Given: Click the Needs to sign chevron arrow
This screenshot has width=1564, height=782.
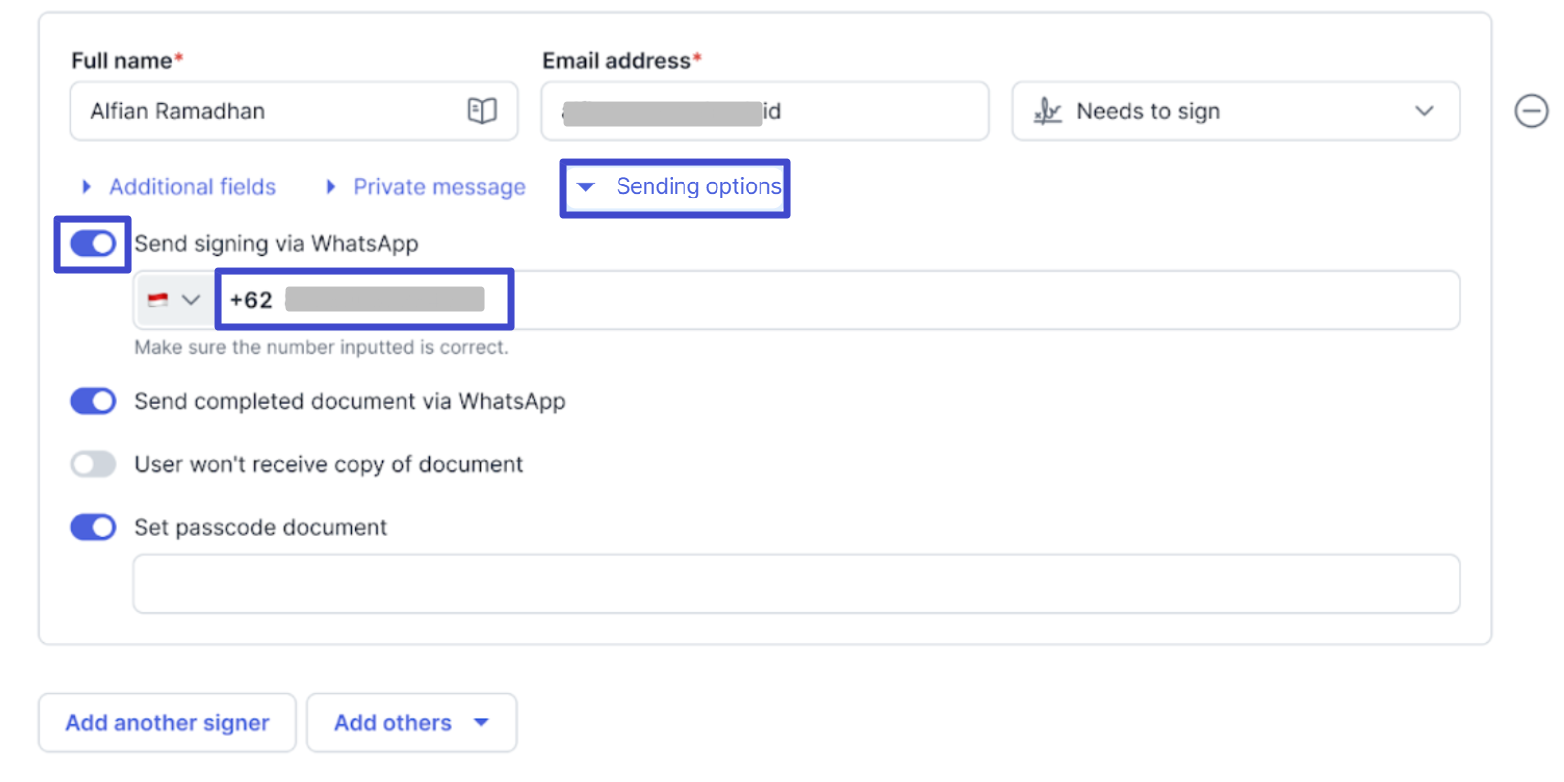Looking at the screenshot, I should 1424,111.
